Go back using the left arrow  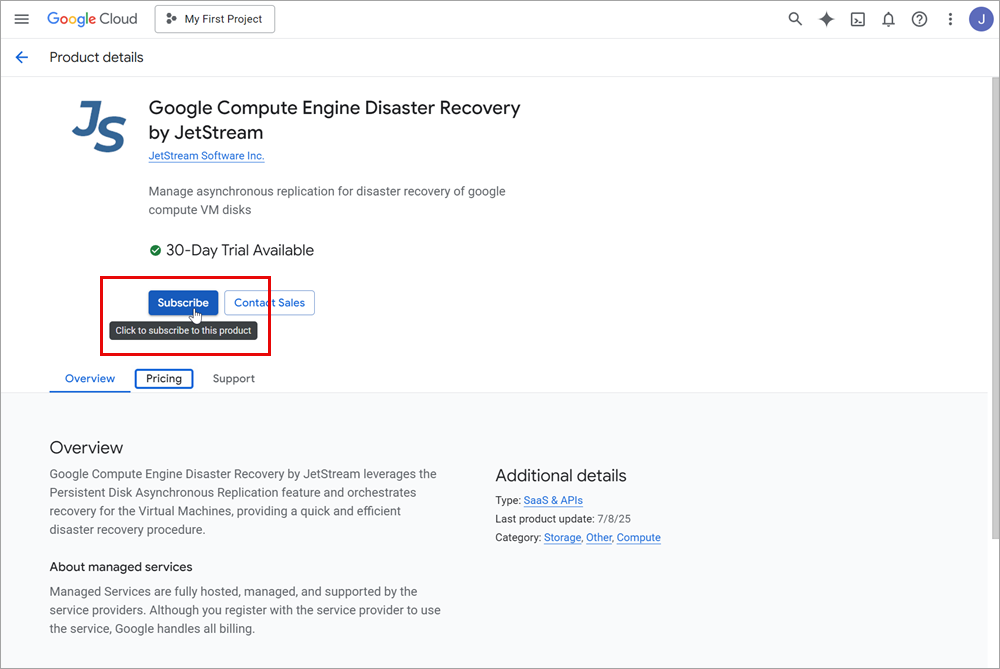click(22, 57)
